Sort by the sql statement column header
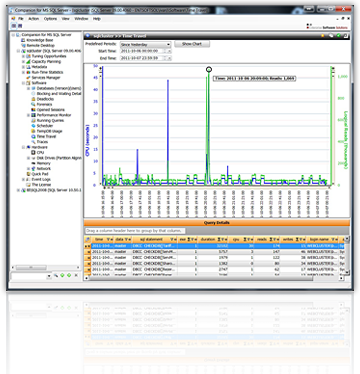The image size is (360, 374). (154, 239)
